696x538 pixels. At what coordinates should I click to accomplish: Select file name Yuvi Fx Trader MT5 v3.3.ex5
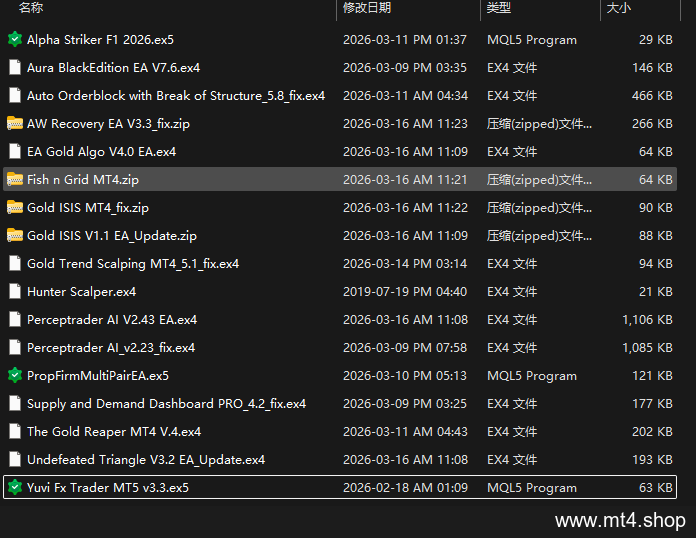(x=108, y=487)
